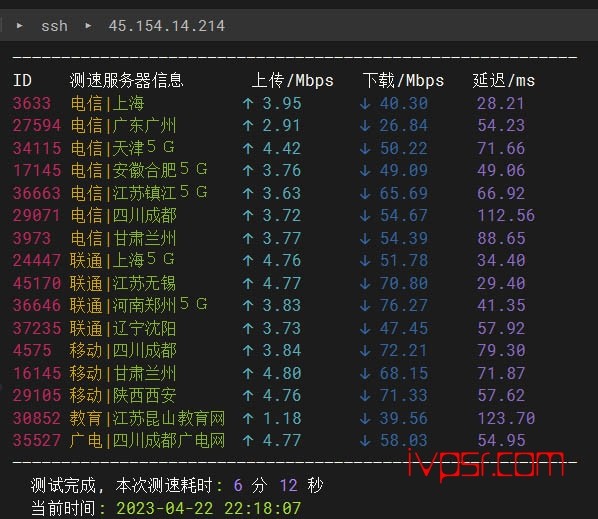Click the timestamp 2023-04-22 22:18:07

209,508
